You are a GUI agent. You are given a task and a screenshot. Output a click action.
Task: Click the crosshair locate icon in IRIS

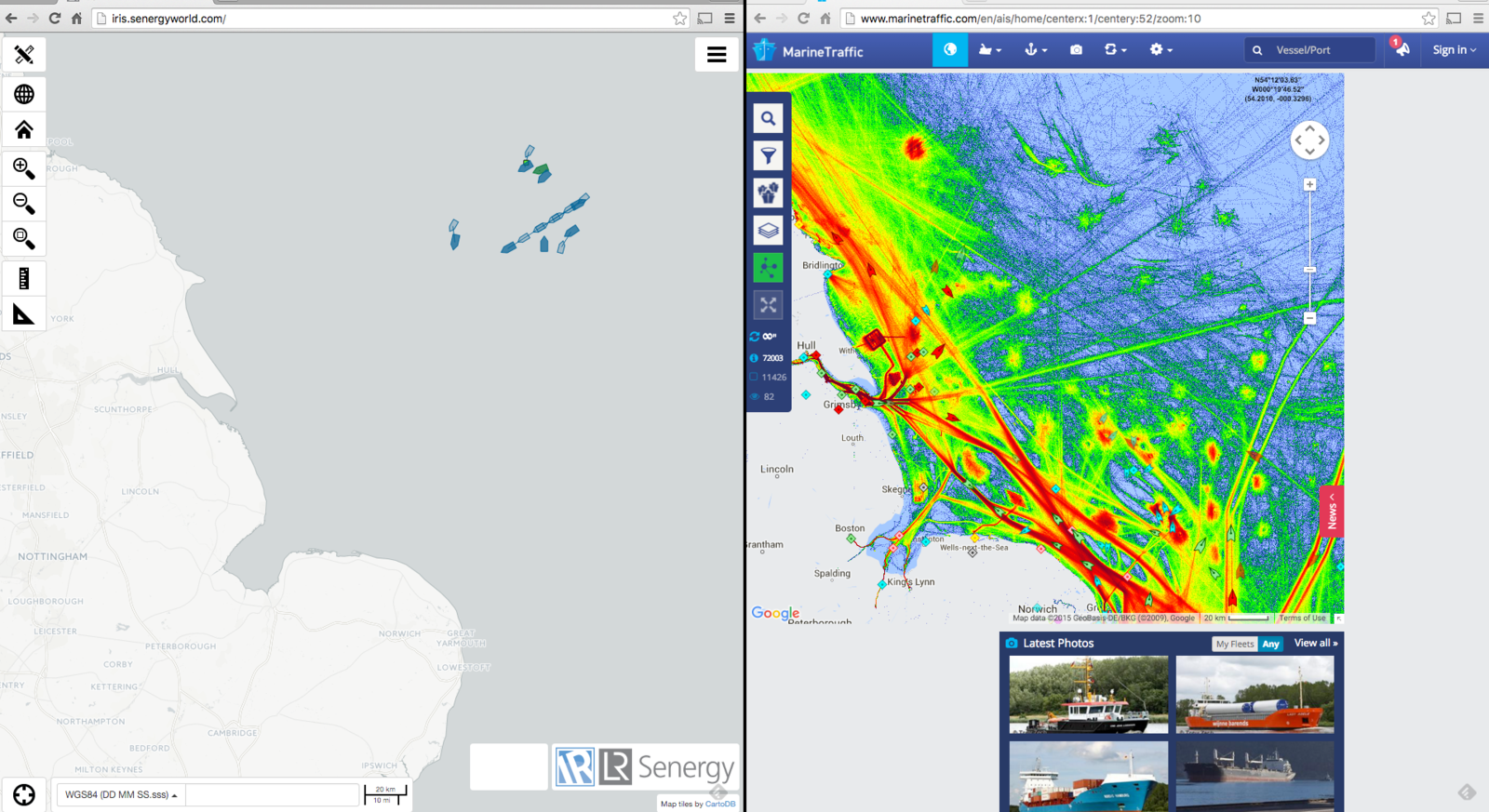pos(24,794)
